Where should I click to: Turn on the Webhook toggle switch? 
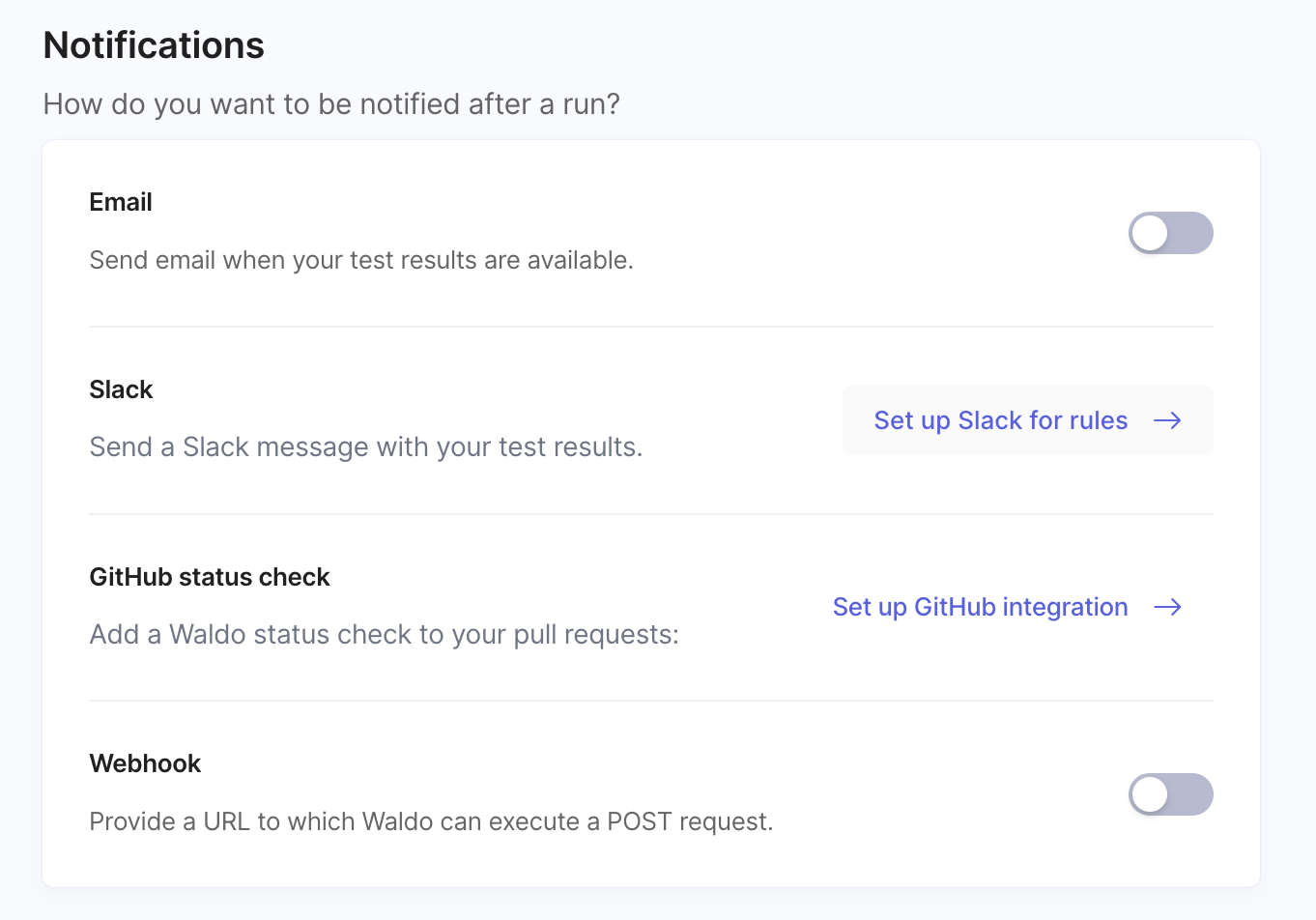coord(1170,794)
